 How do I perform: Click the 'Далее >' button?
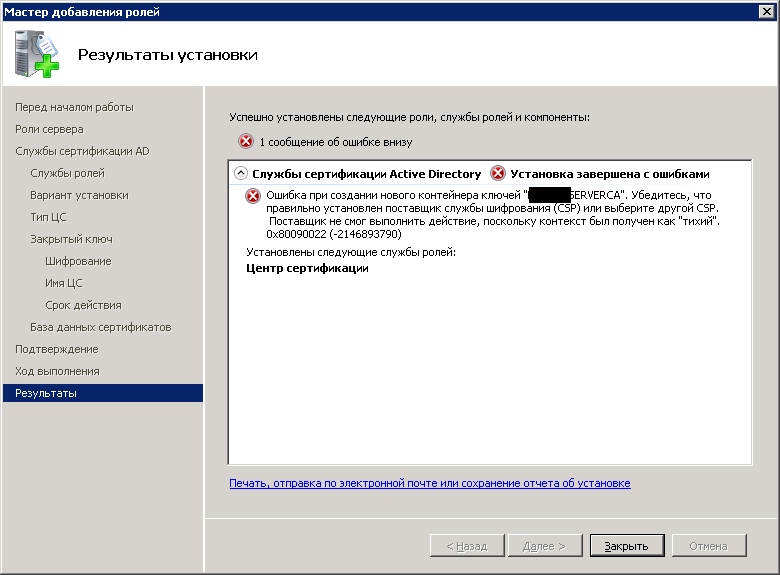click(544, 546)
